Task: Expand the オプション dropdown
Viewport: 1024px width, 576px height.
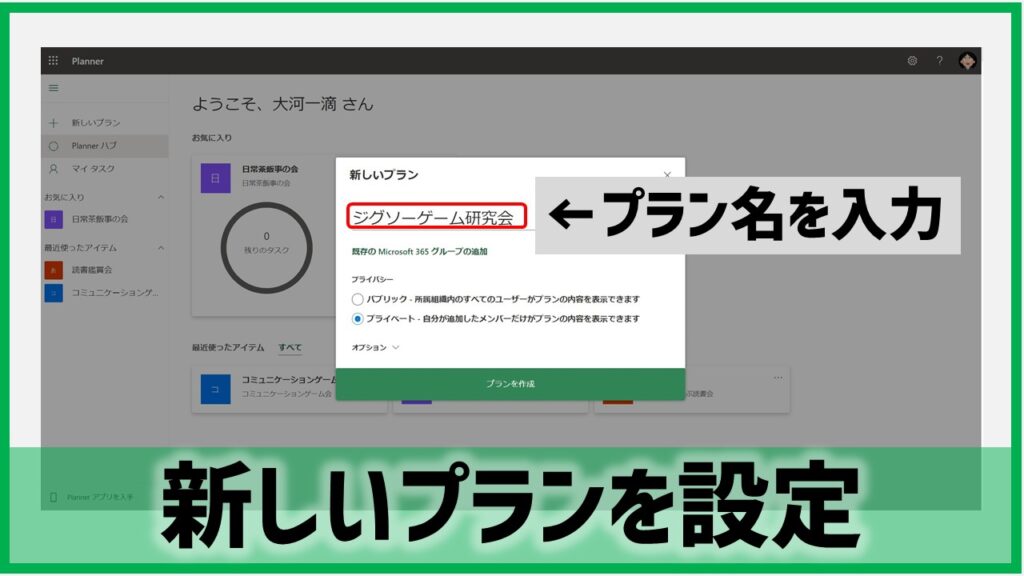Action: pos(376,347)
